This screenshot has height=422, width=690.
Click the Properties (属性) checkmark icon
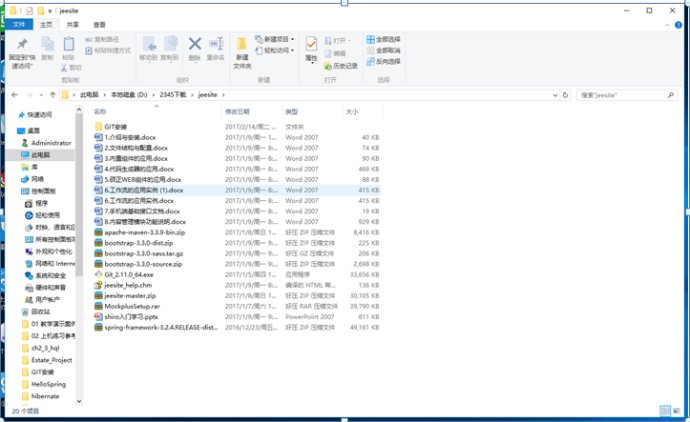pos(311,44)
